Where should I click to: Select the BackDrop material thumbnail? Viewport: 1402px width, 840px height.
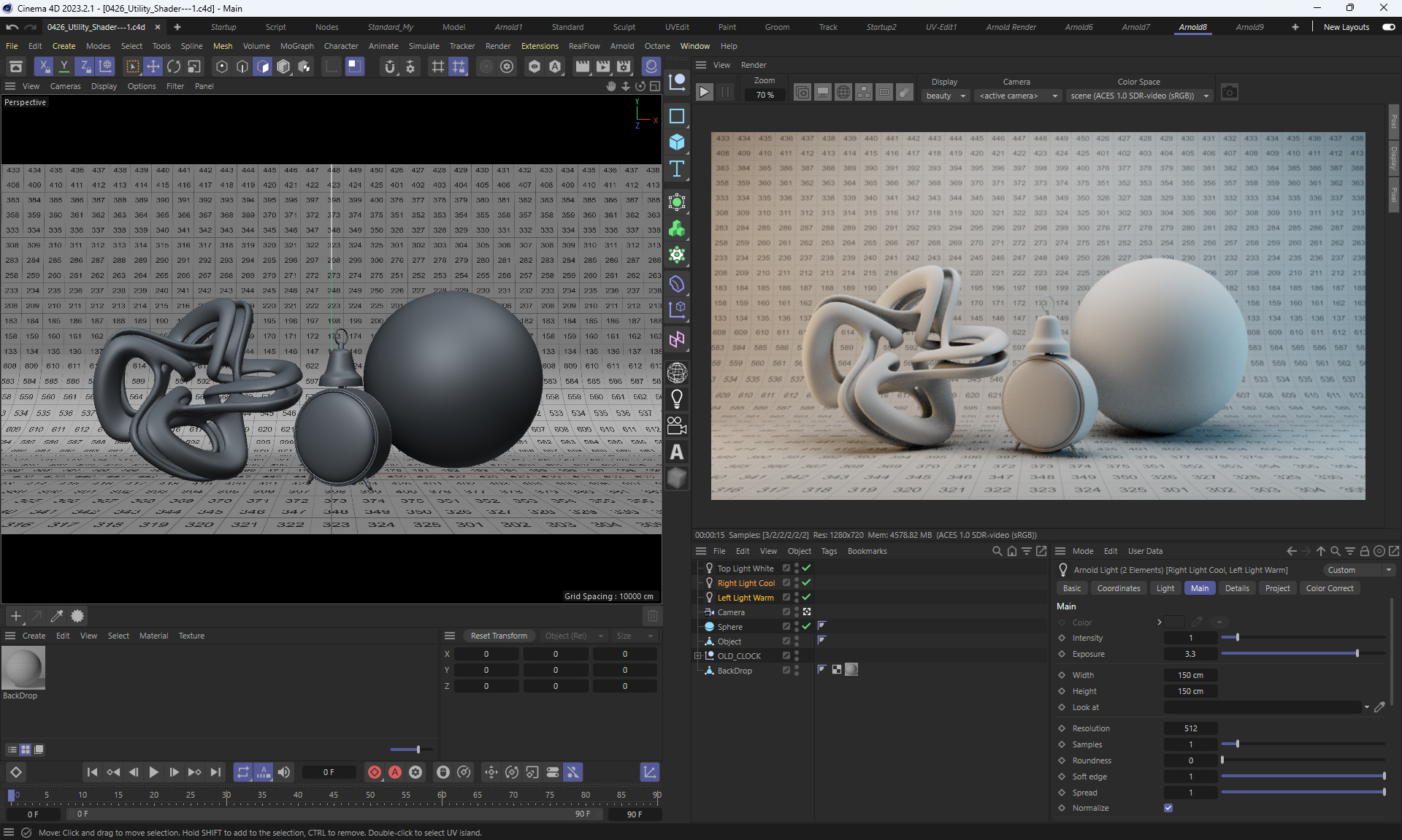click(x=23, y=667)
